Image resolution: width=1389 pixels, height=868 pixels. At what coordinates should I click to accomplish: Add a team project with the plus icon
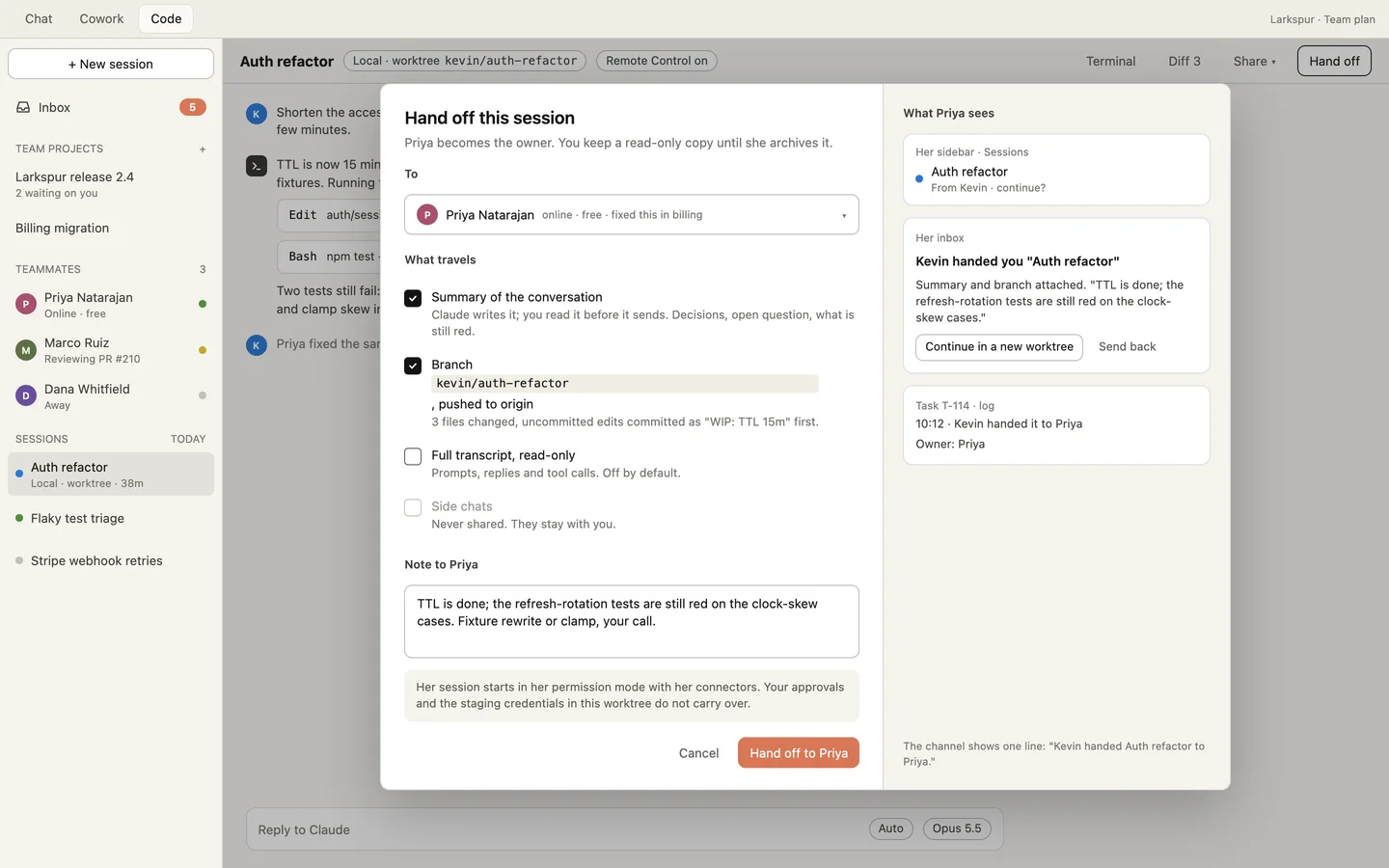pyautogui.click(x=203, y=149)
